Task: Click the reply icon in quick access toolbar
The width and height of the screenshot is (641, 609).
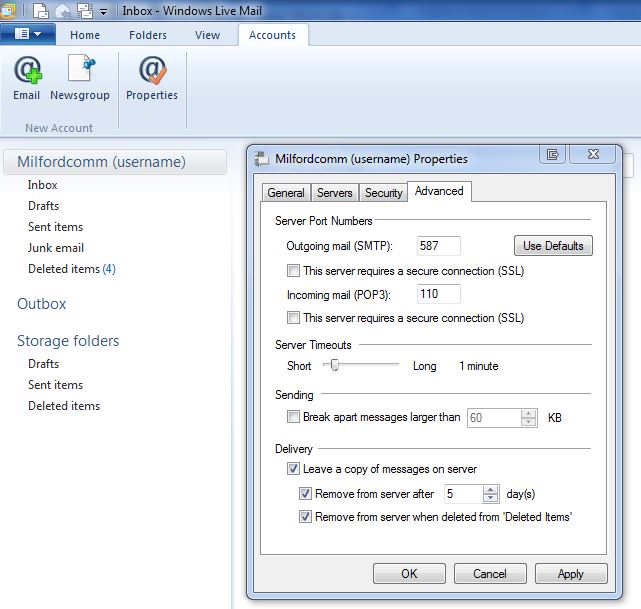Action: coord(63,11)
